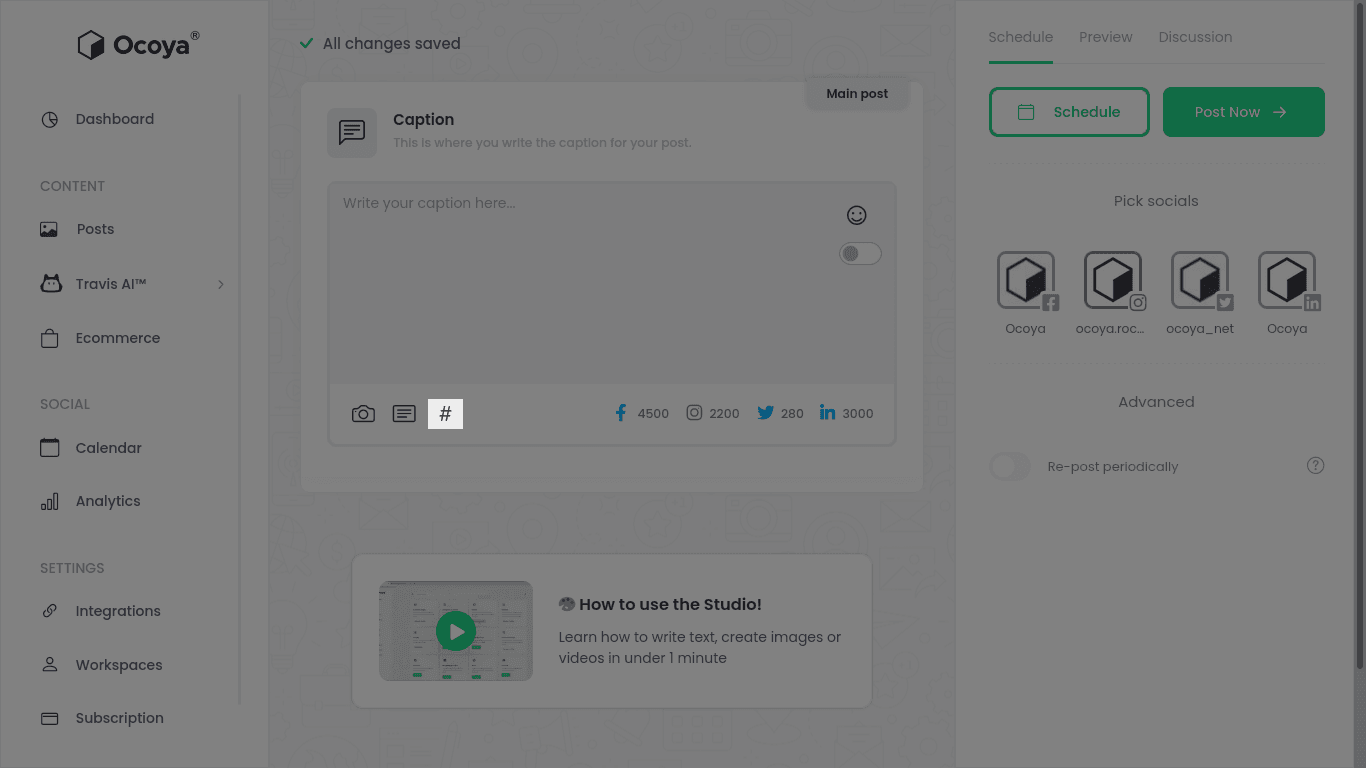
Task: Select the ocoya_net Twitter account
Action: click(x=1200, y=281)
